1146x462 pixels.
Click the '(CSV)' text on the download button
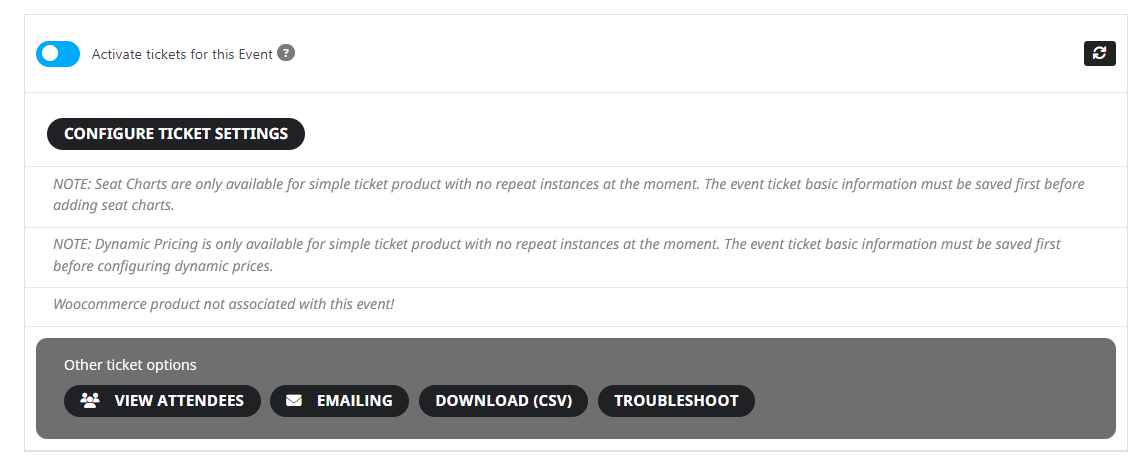point(552,401)
